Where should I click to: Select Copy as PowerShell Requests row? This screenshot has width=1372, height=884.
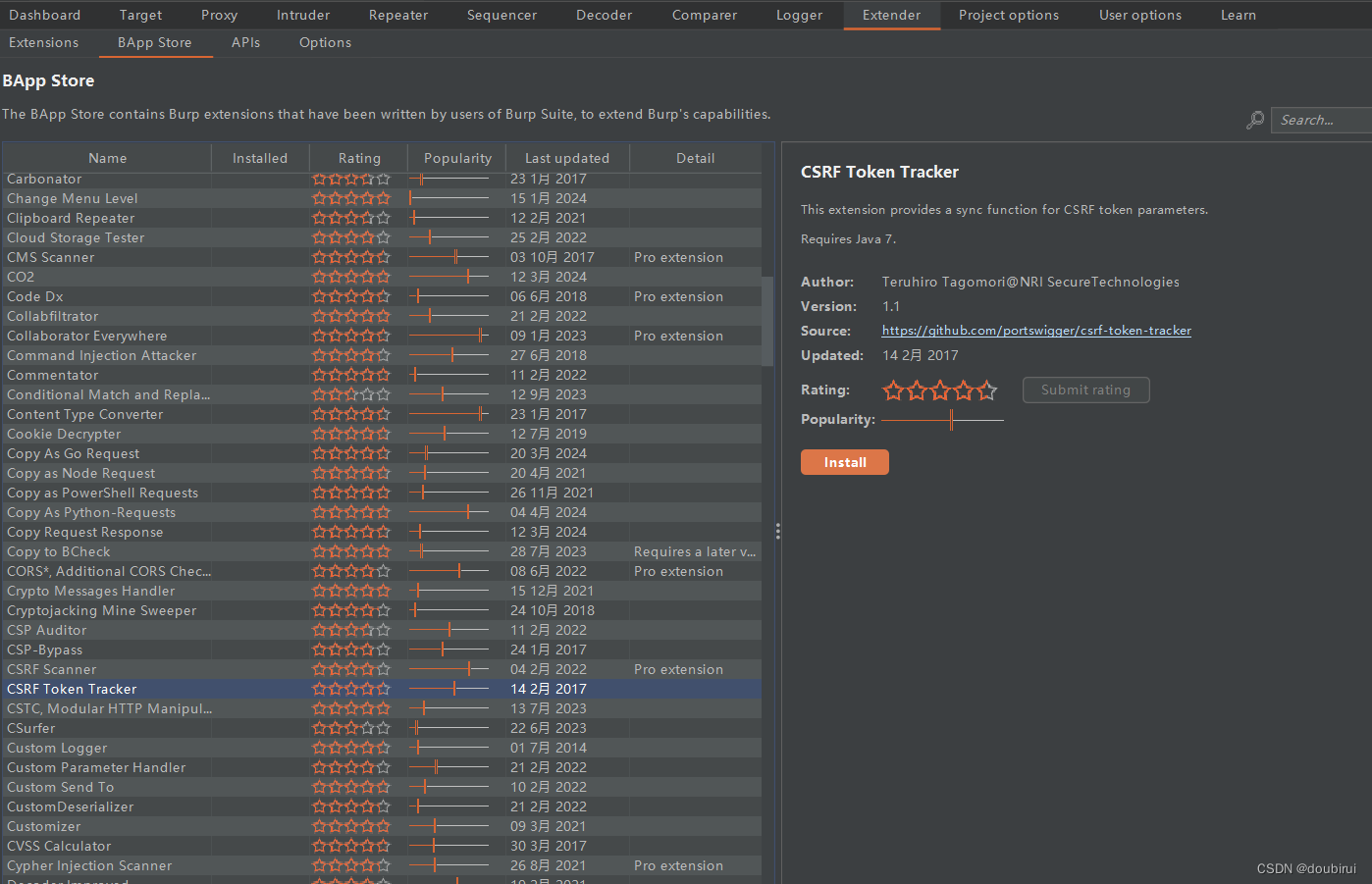pyautogui.click(x=382, y=493)
